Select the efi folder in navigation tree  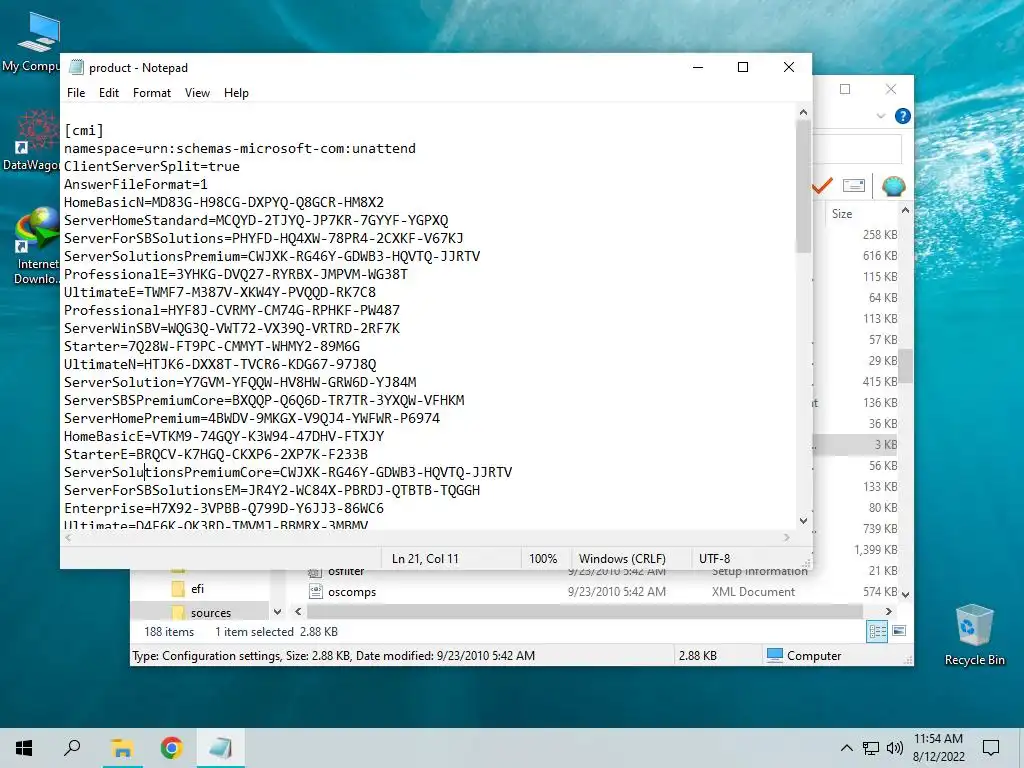tap(197, 588)
